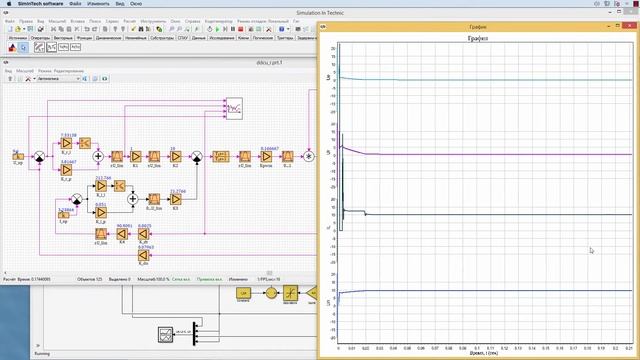The image size is (640, 360).
Task: Switch to the Операторы palette tab
Action: point(40,38)
